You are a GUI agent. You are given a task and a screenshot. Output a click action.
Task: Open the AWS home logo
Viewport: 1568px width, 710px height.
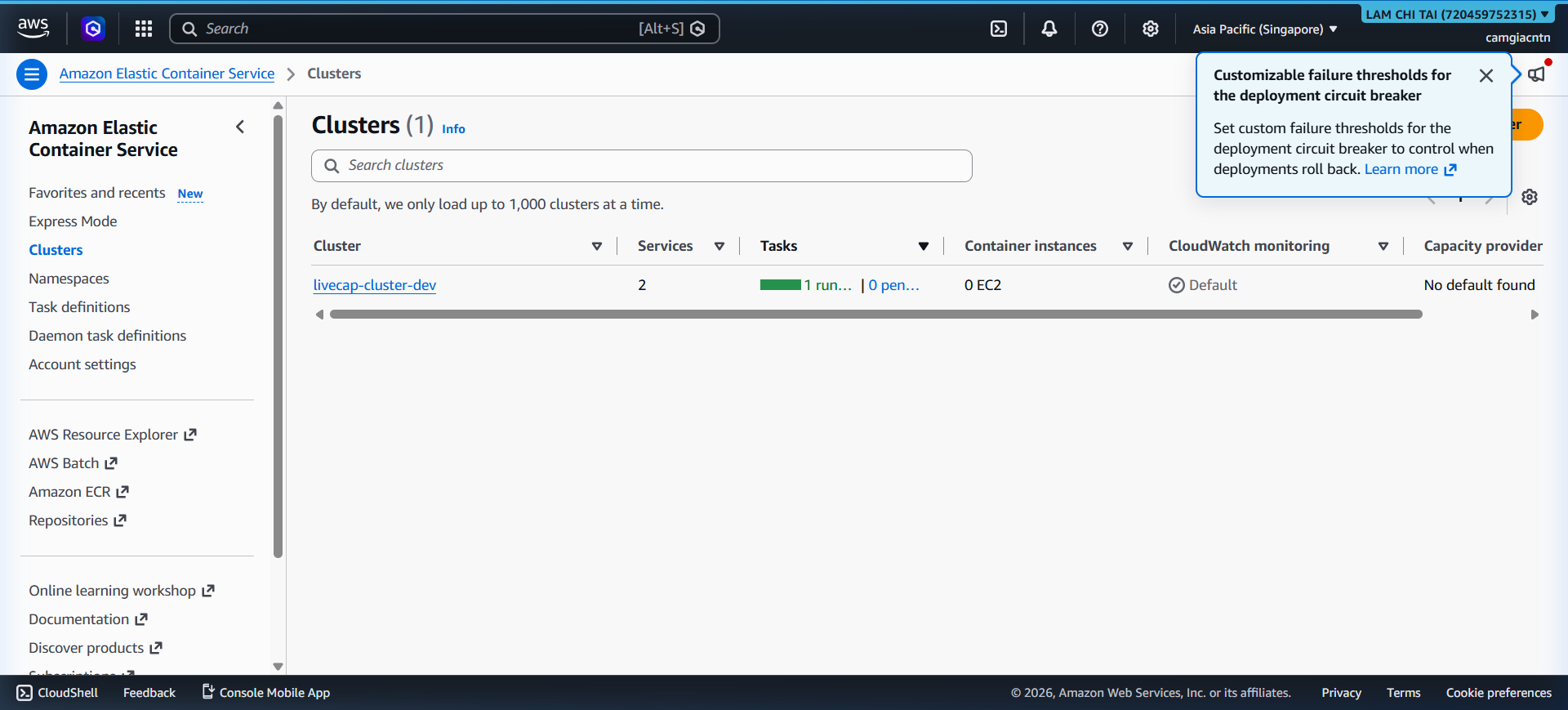[x=33, y=28]
